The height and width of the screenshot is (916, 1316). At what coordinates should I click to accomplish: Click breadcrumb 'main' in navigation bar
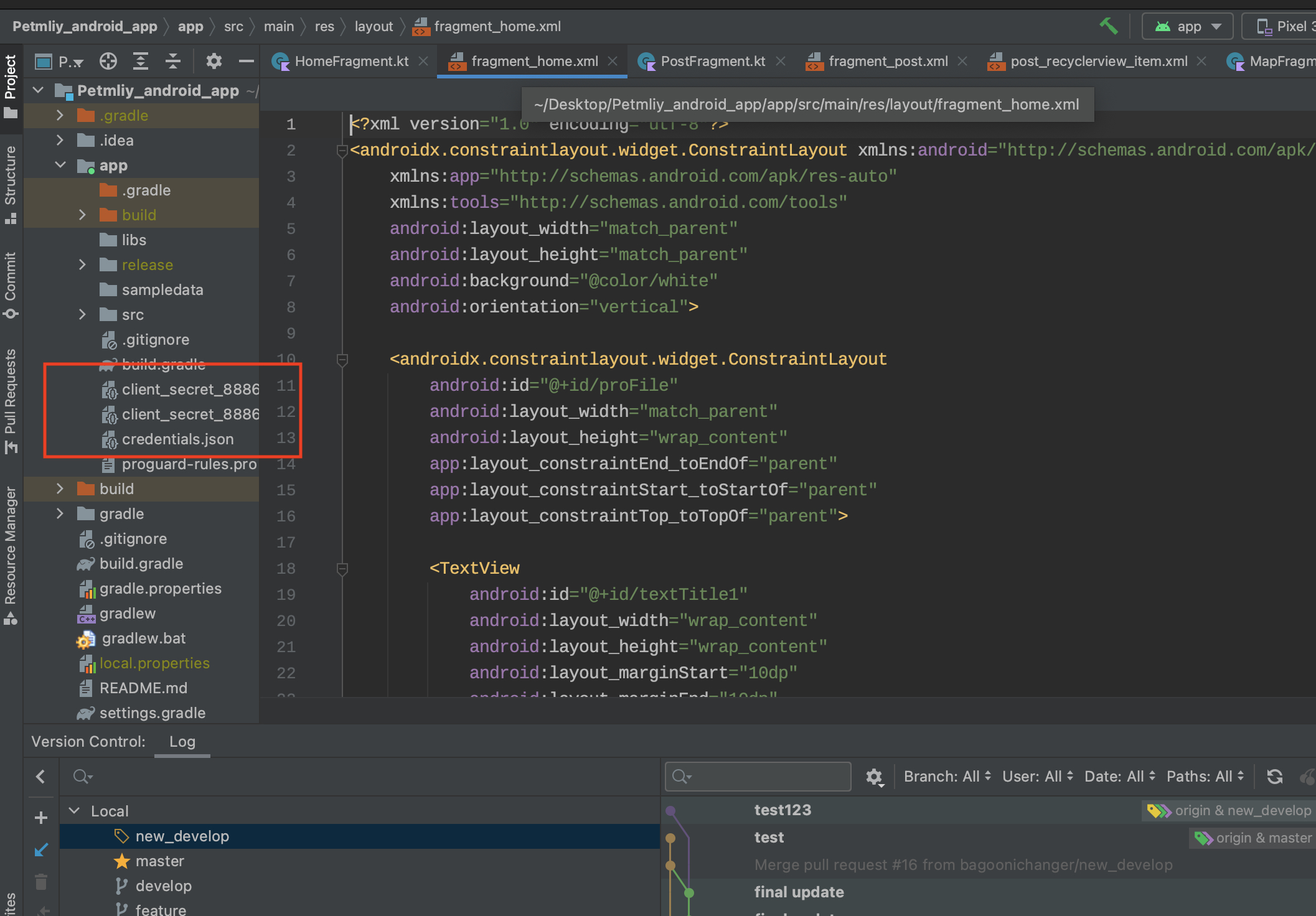point(278,26)
